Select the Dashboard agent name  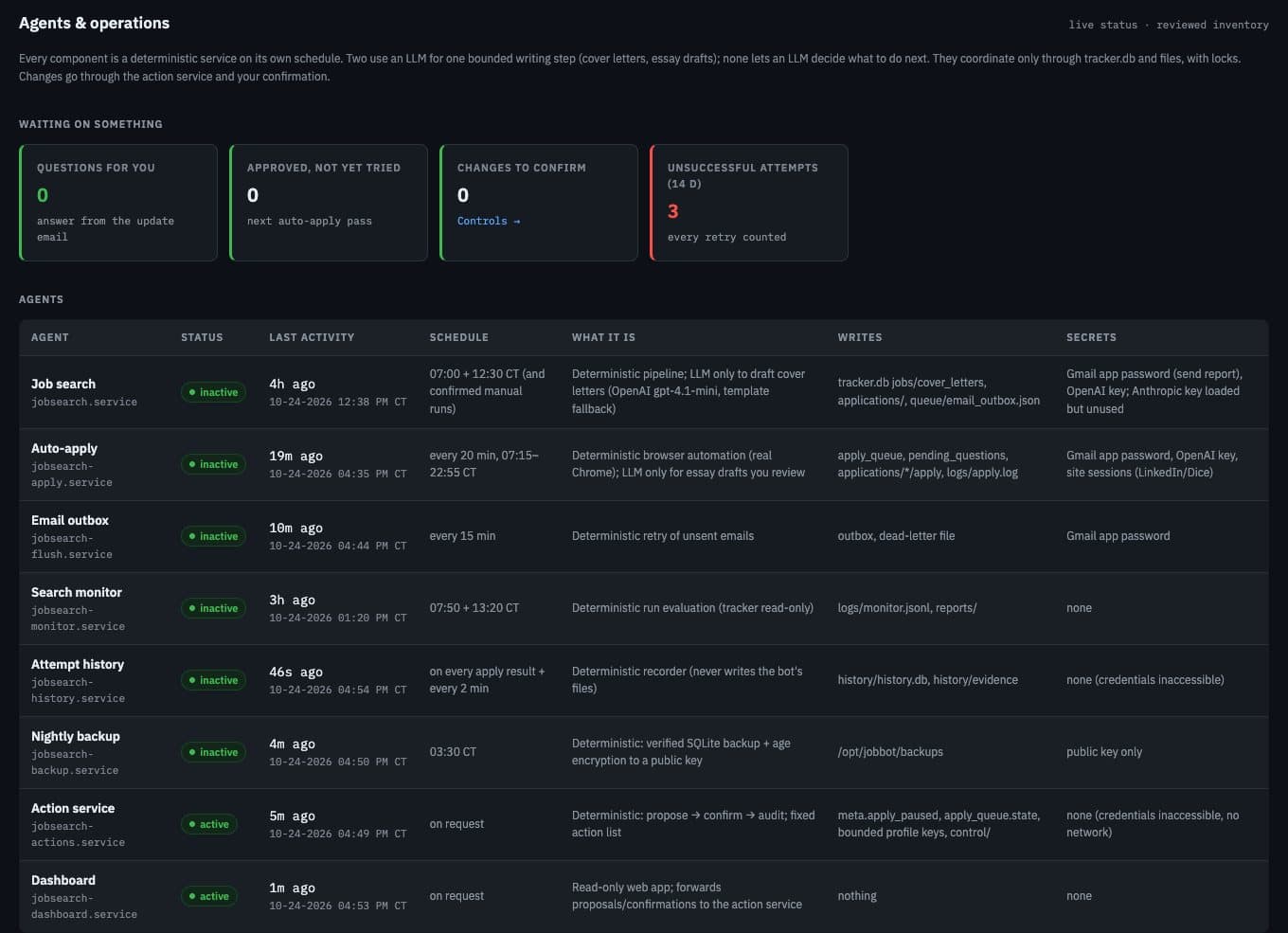tap(63, 880)
